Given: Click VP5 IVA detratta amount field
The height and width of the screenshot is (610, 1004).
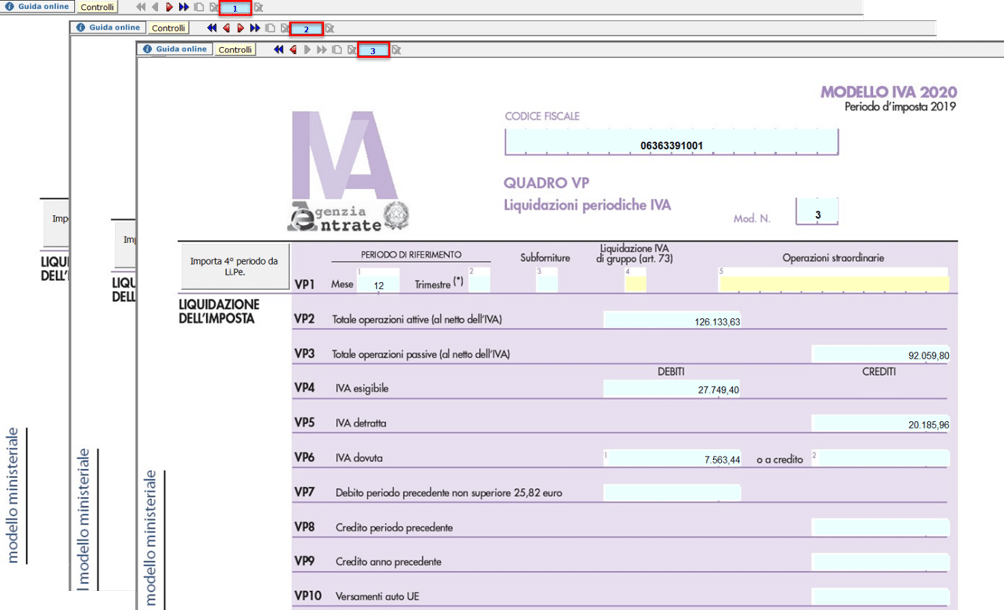Looking at the screenshot, I should (x=880, y=423).
